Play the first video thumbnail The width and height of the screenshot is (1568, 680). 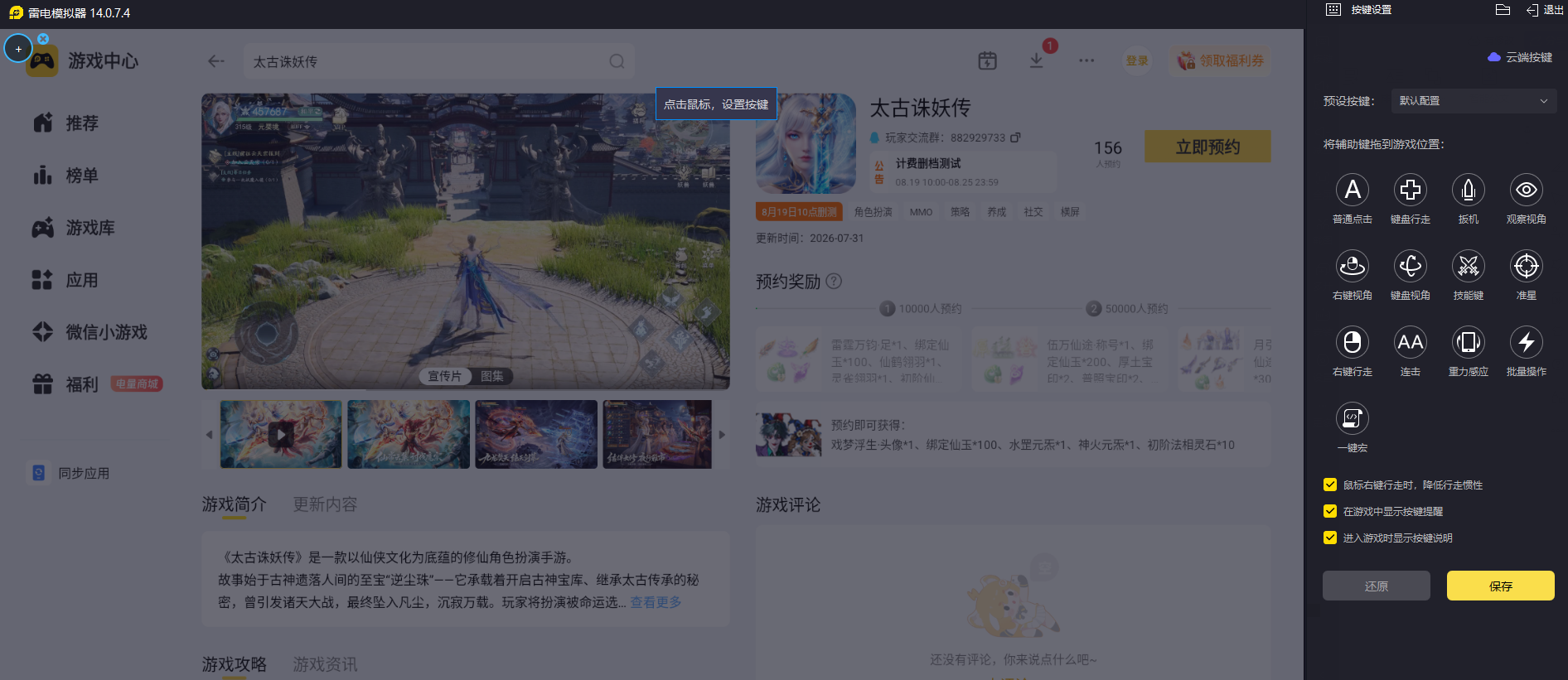click(281, 434)
